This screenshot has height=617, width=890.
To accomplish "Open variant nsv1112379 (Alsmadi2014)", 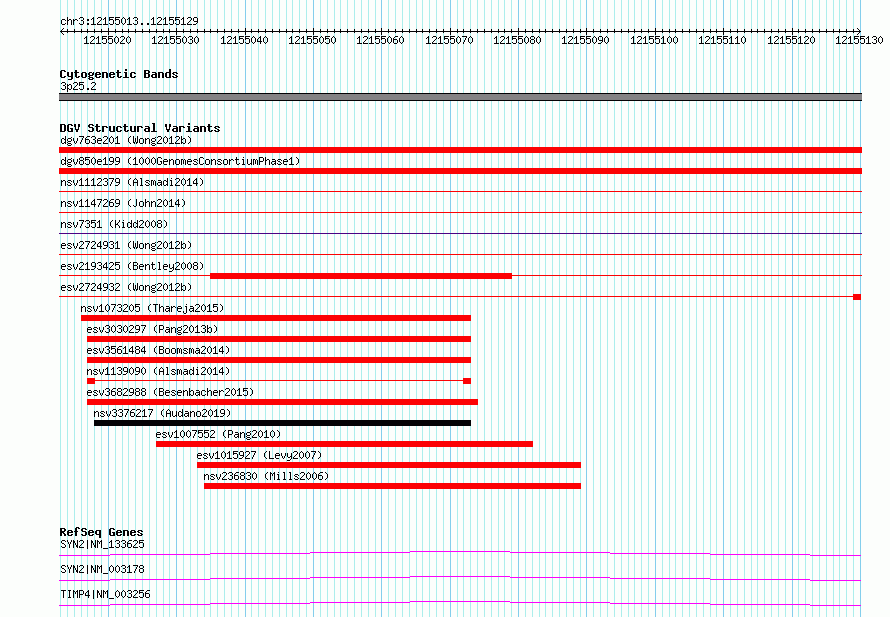I will (132, 182).
